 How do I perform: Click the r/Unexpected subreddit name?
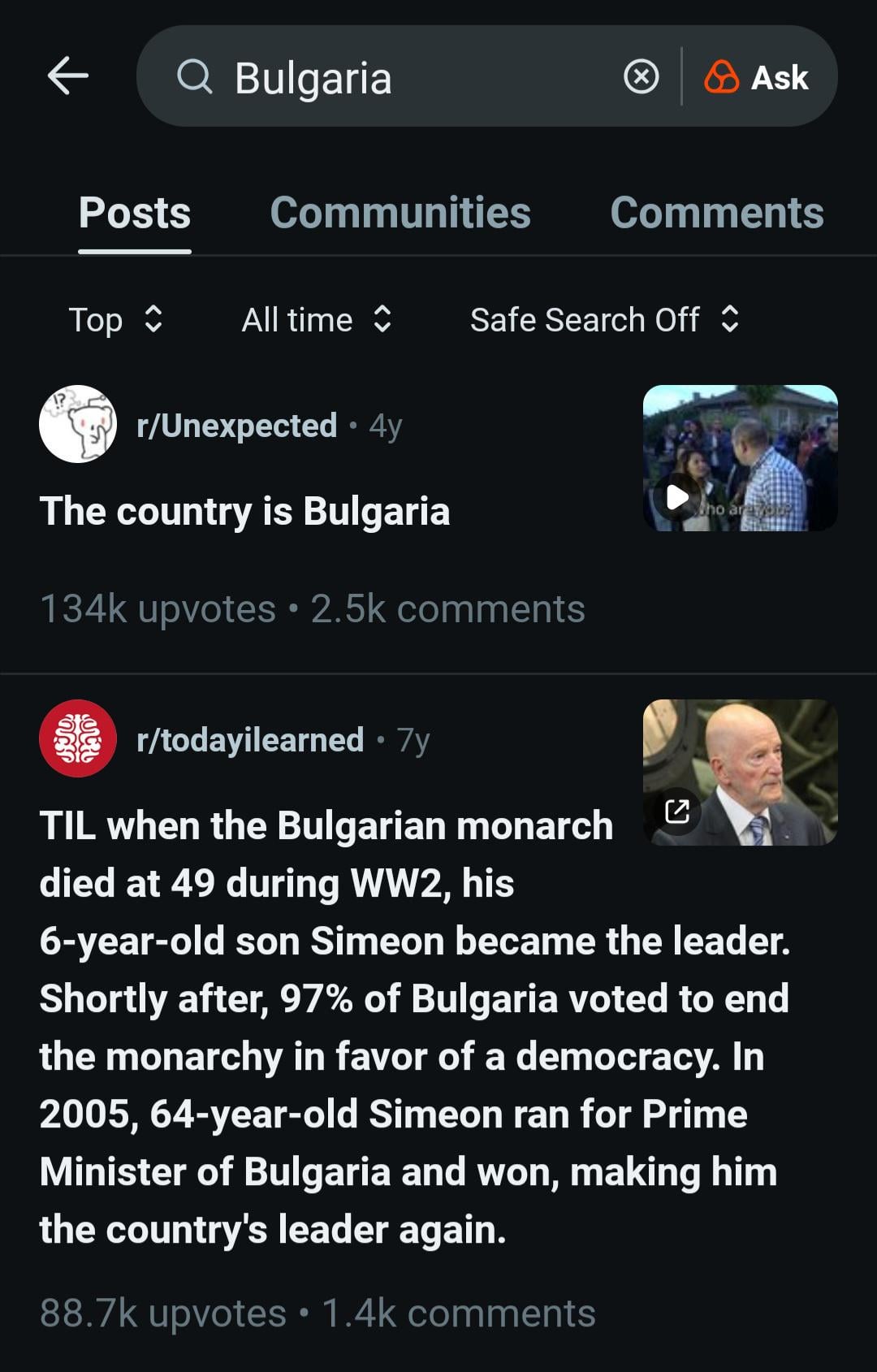tap(237, 425)
